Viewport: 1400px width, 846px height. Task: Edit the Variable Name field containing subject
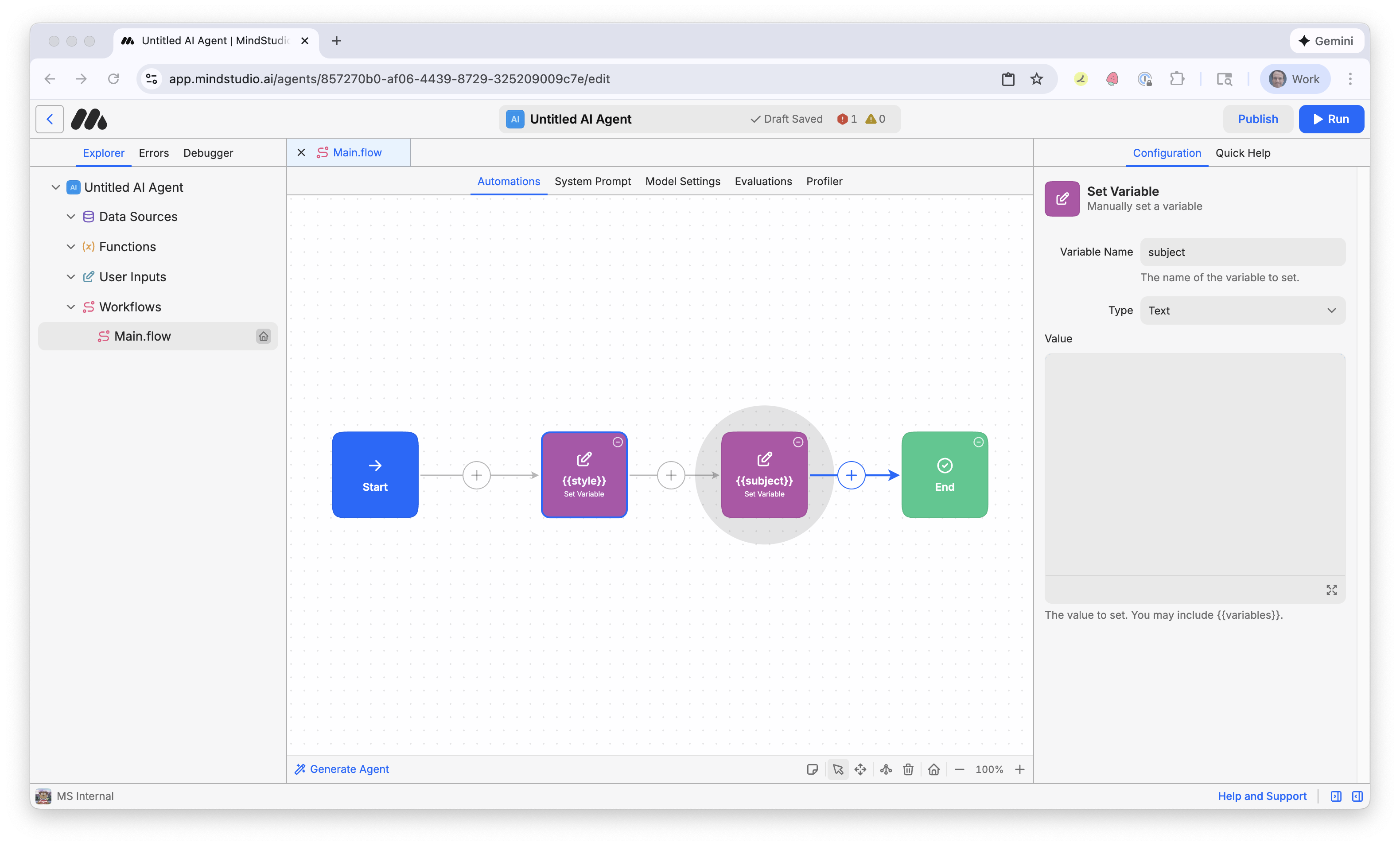pos(1242,252)
